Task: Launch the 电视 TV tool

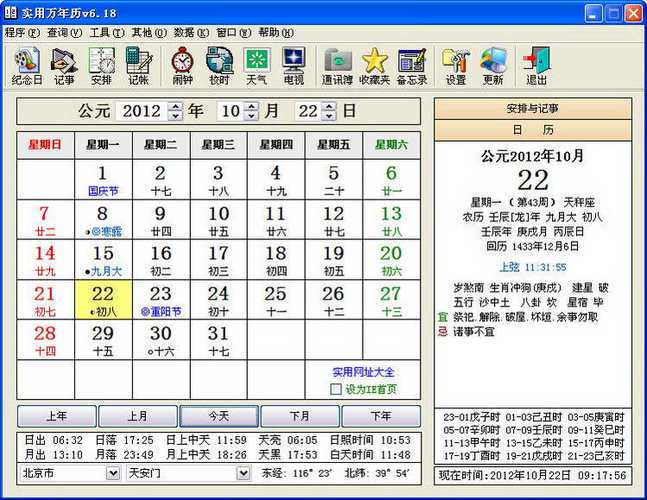Action: point(294,65)
